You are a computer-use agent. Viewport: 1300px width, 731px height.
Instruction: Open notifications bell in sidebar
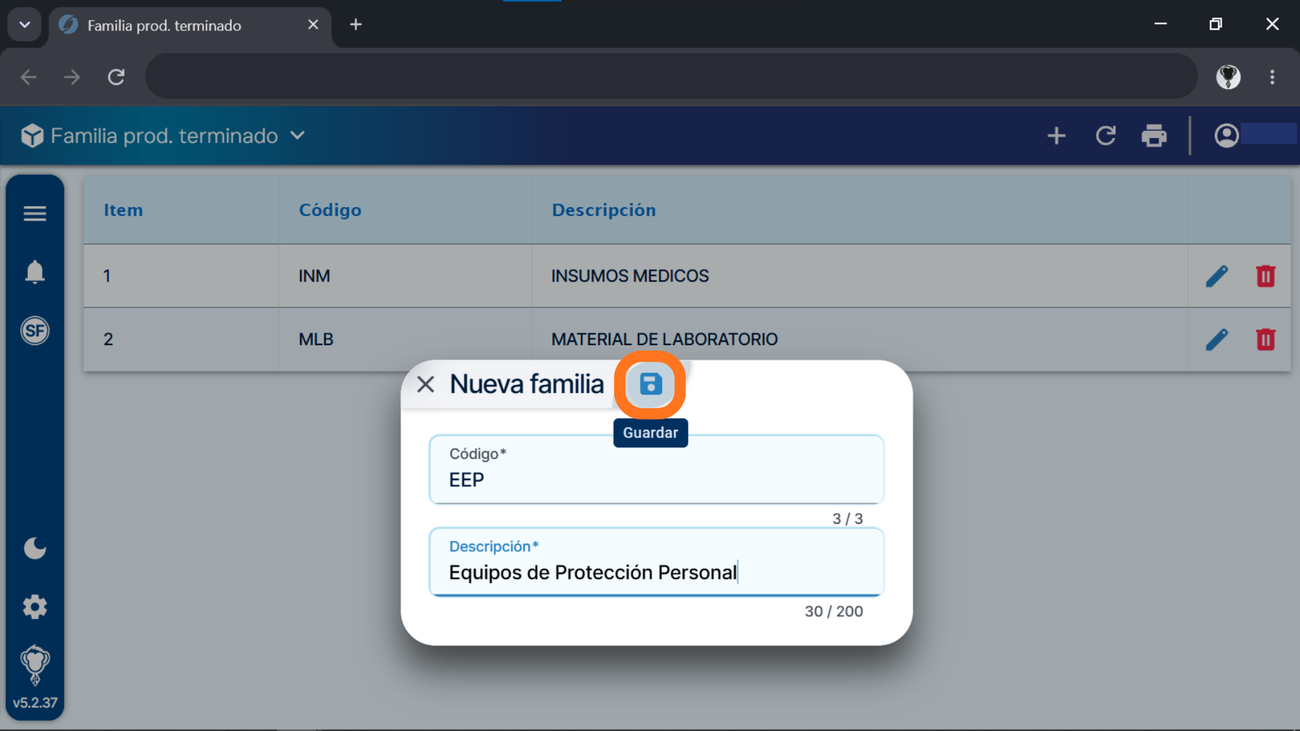pyautogui.click(x=35, y=272)
